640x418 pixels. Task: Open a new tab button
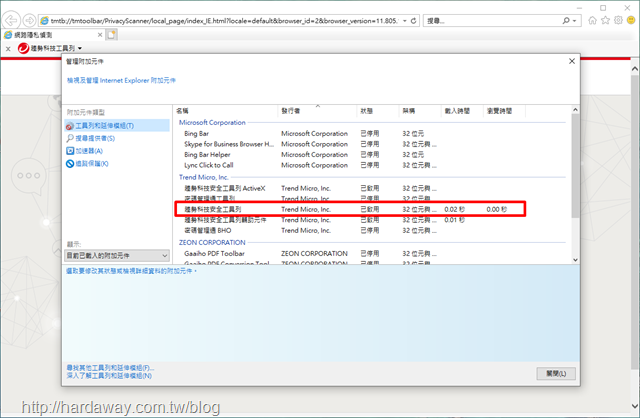(111, 35)
